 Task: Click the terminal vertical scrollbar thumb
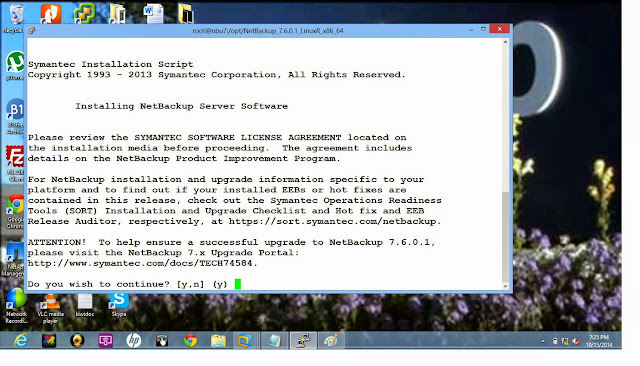point(505,237)
